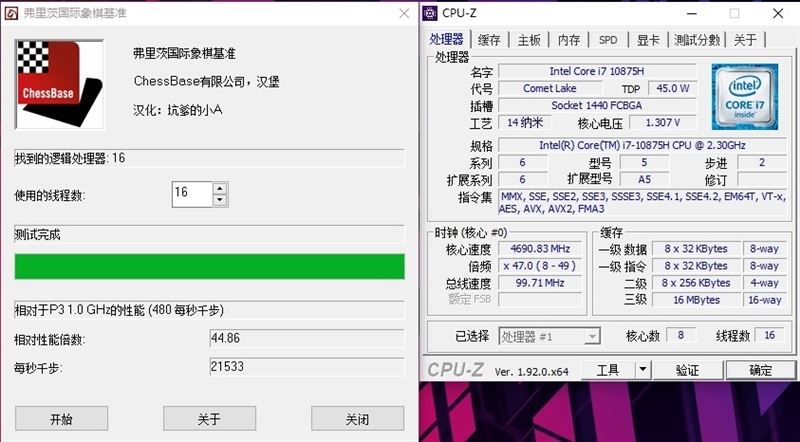Click the 测试完成 status text

click(x=37, y=235)
